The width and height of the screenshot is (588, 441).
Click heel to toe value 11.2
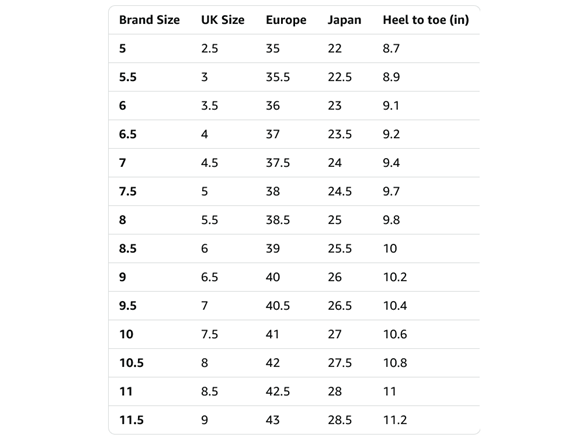pos(395,420)
